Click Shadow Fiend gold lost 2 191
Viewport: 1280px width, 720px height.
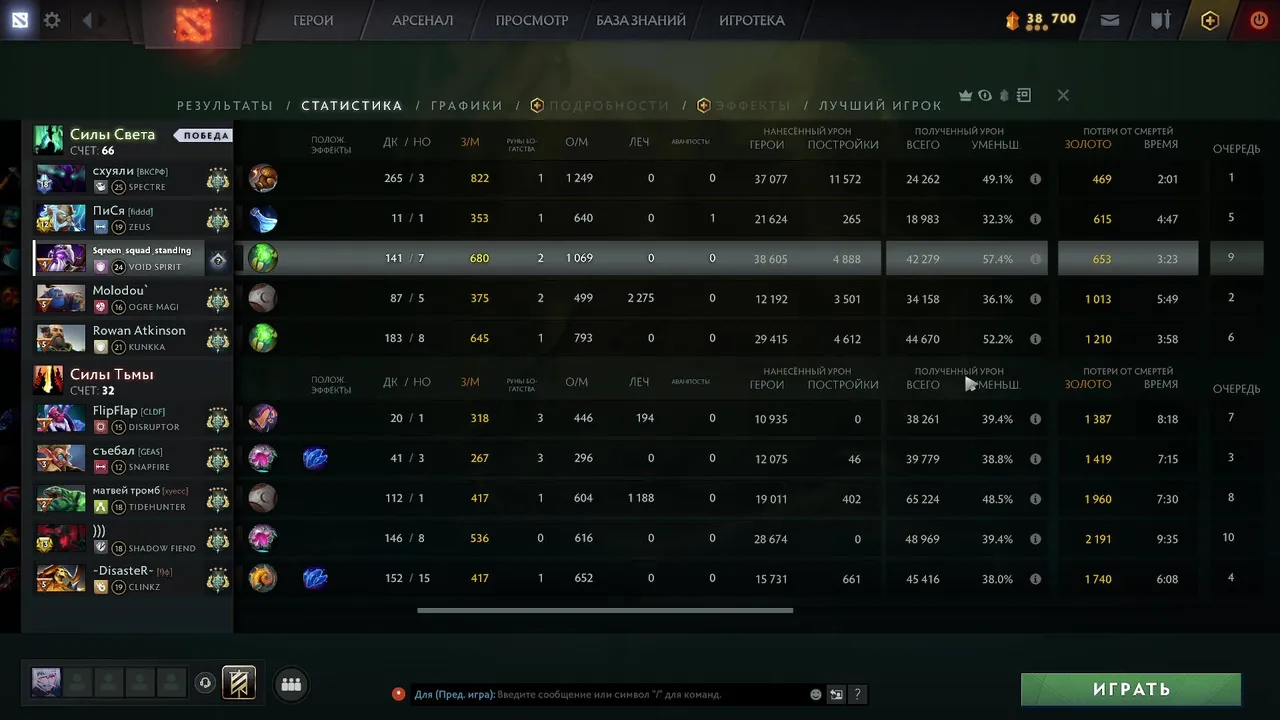click(1097, 538)
